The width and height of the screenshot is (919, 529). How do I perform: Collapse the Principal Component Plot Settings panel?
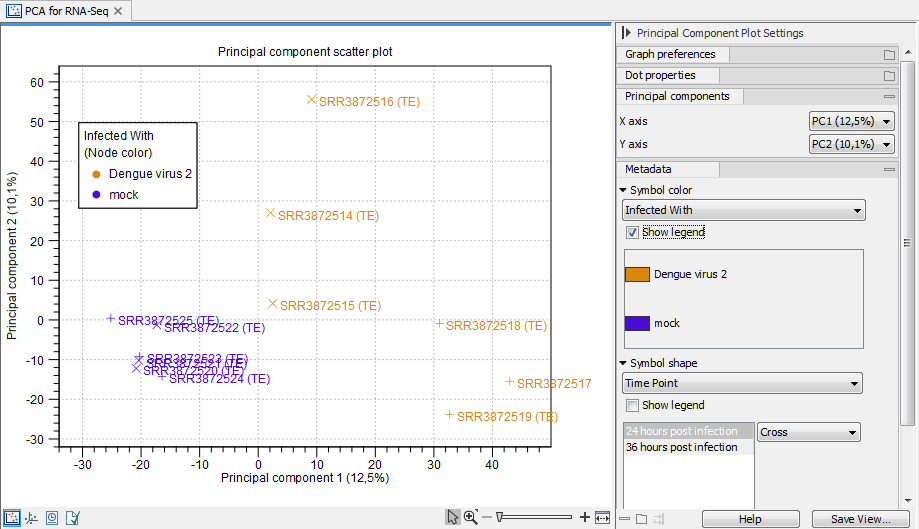pyautogui.click(x=625, y=33)
